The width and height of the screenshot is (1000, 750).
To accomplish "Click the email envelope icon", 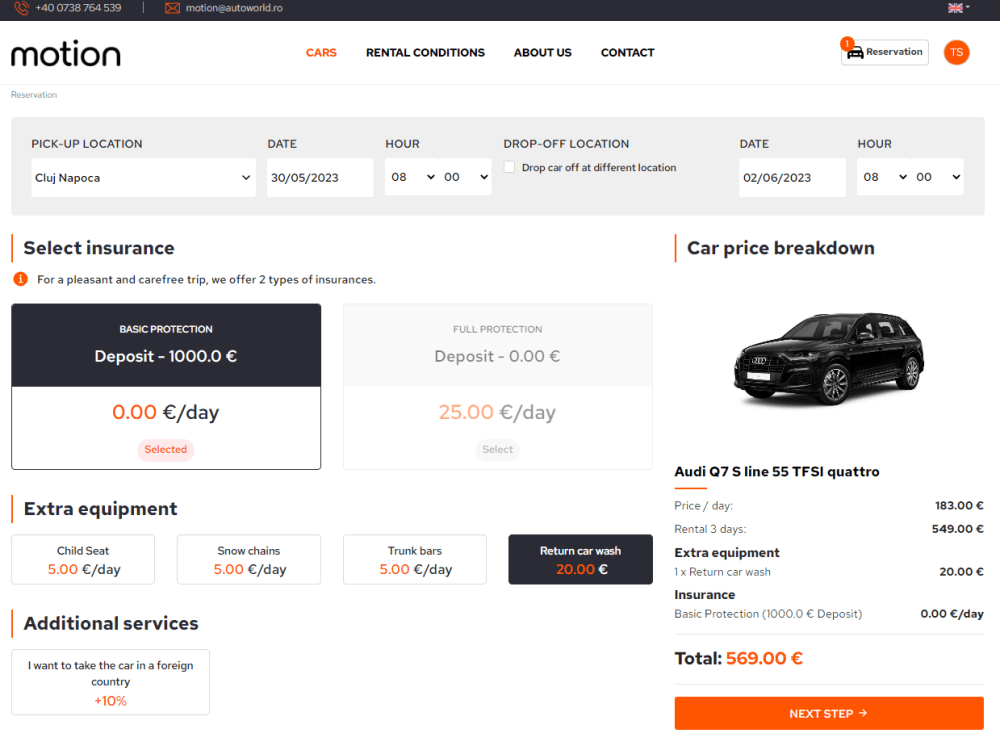I will point(172,8).
